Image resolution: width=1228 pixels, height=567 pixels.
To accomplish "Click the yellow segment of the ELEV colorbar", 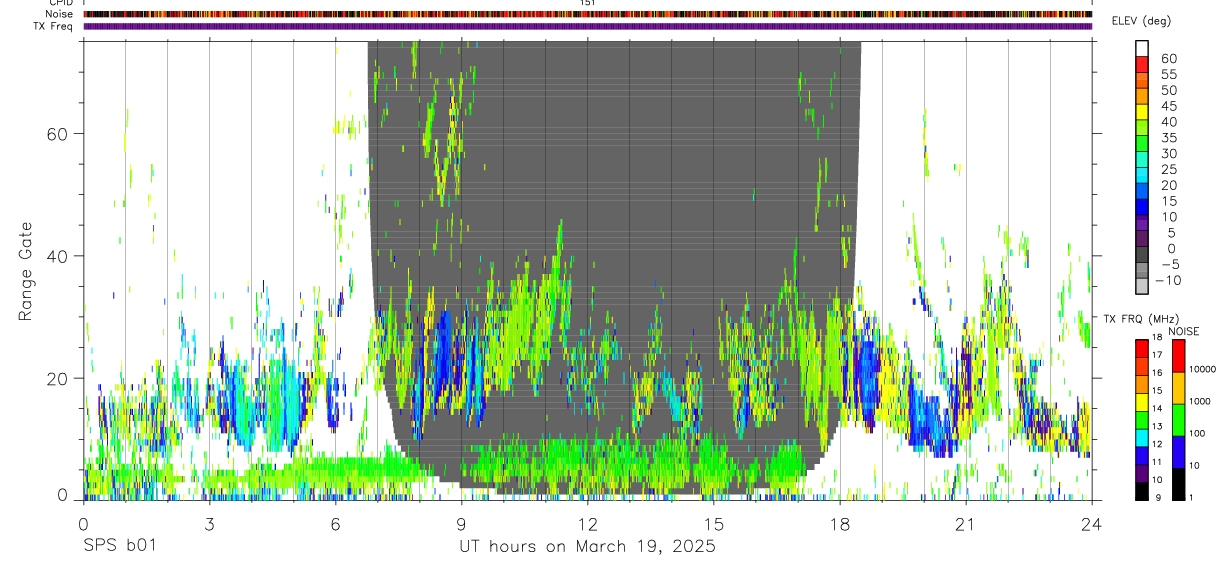I will pos(1142,112).
